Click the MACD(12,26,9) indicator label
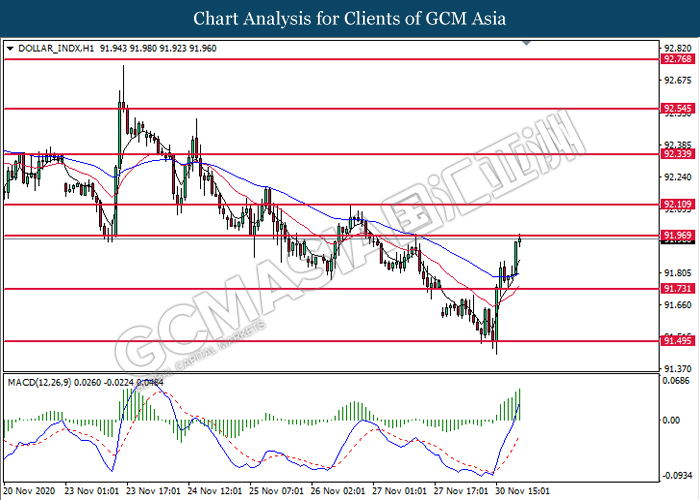This screenshot has width=700, height=500. [x=39, y=383]
